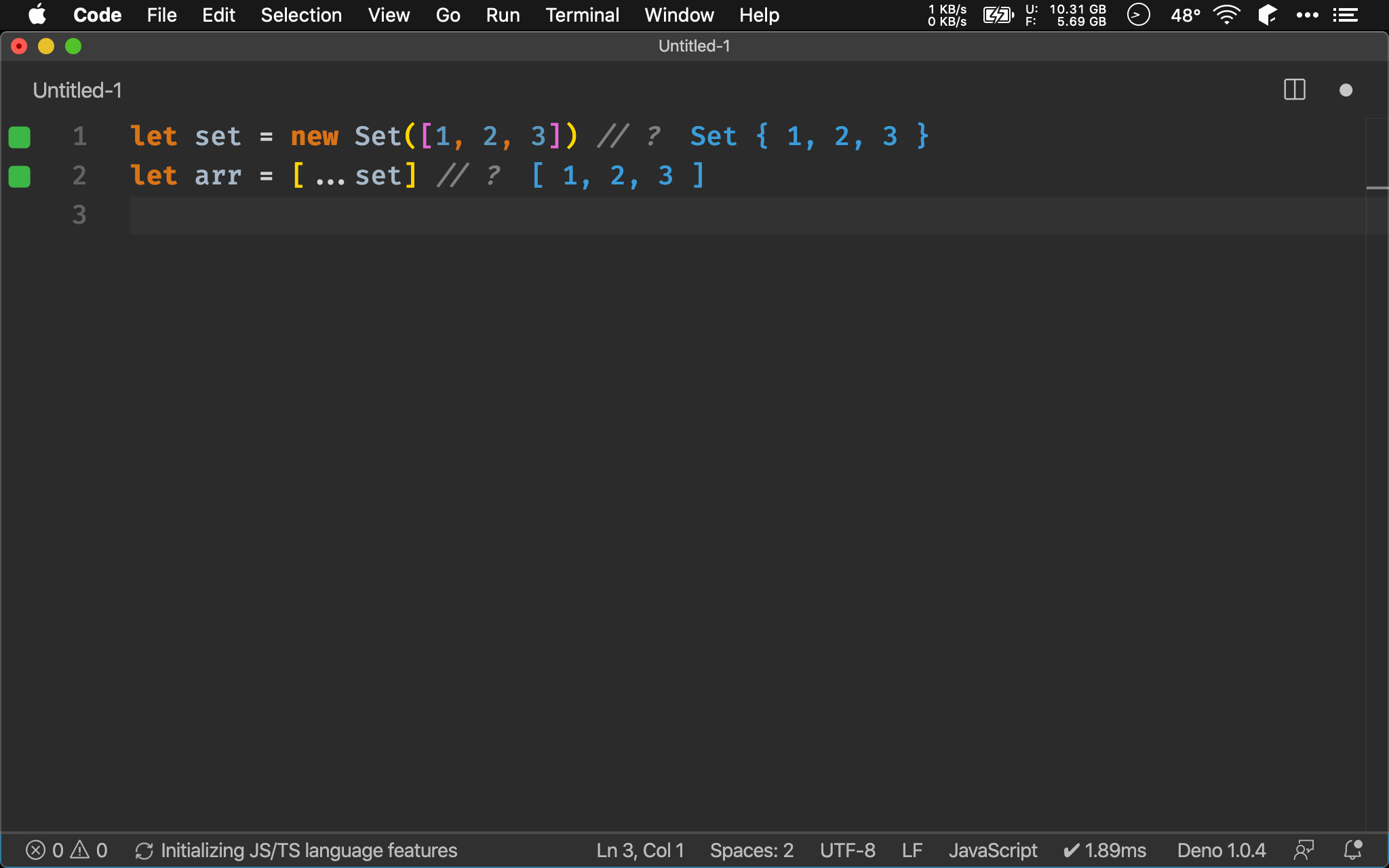Split the editor to the right
The image size is (1389, 868).
pyautogui.click(x=1295, y=90)
